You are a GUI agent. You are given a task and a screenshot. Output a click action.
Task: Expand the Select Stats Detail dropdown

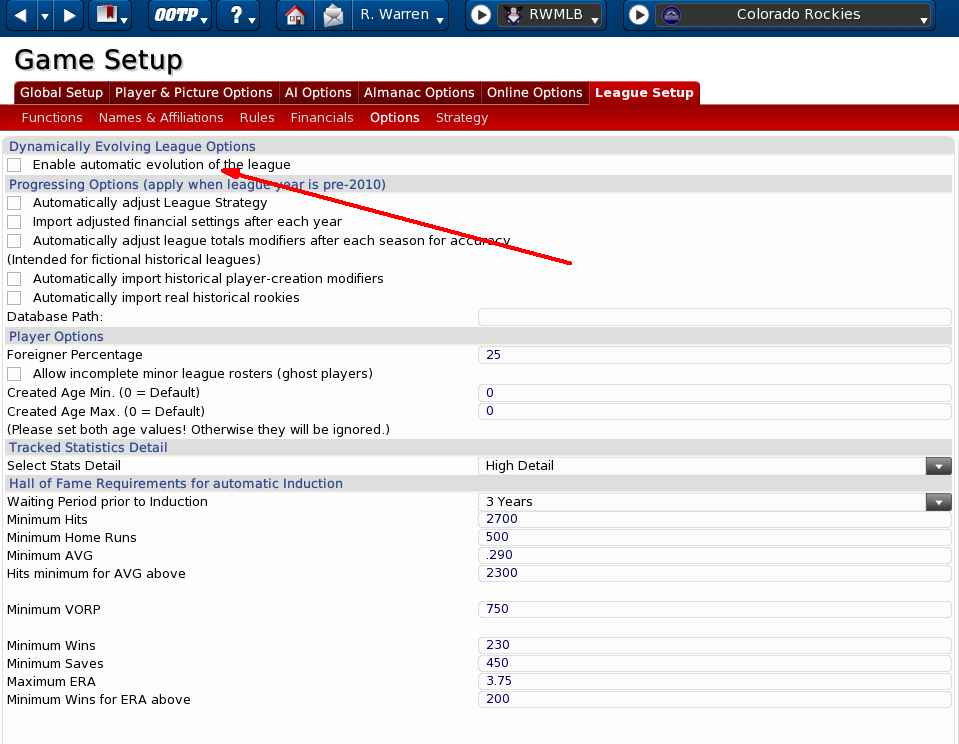click(937, 466)
